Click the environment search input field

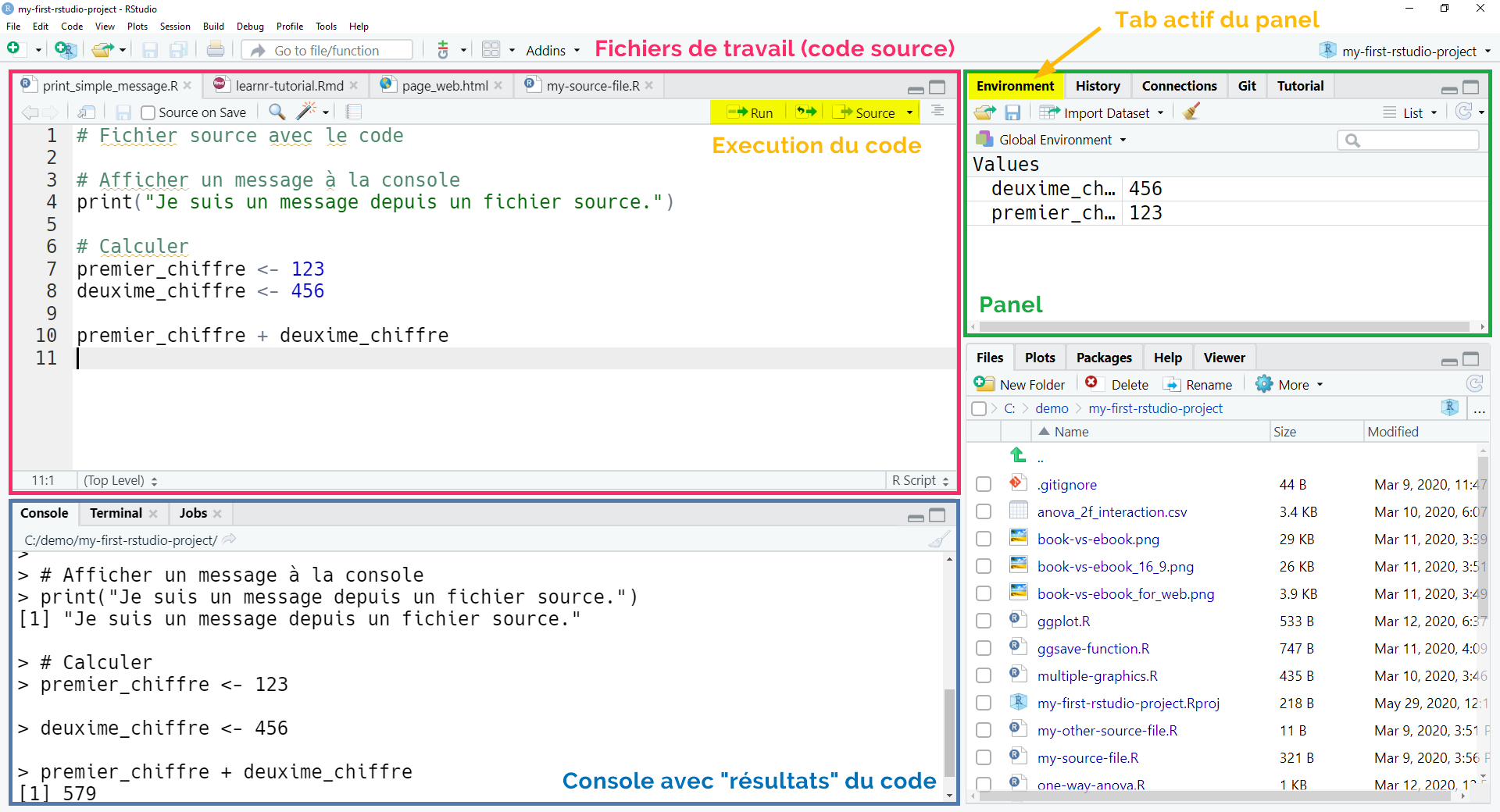(1409, 141)
